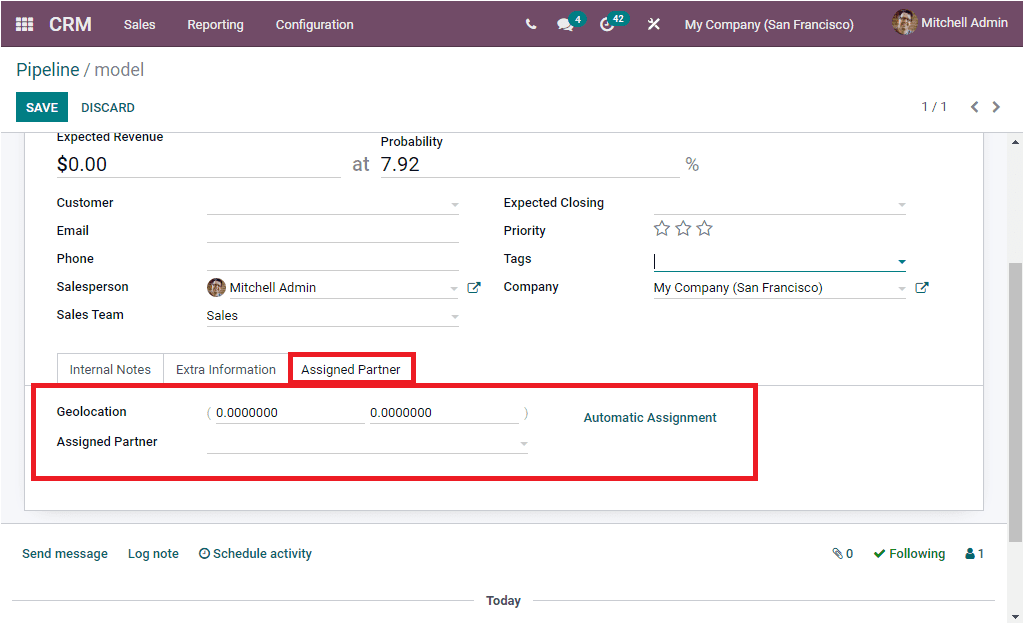The width and height of the screenshot is (1024, 624).
Task: Click the developer tools icon
Action: pos(654,24)
